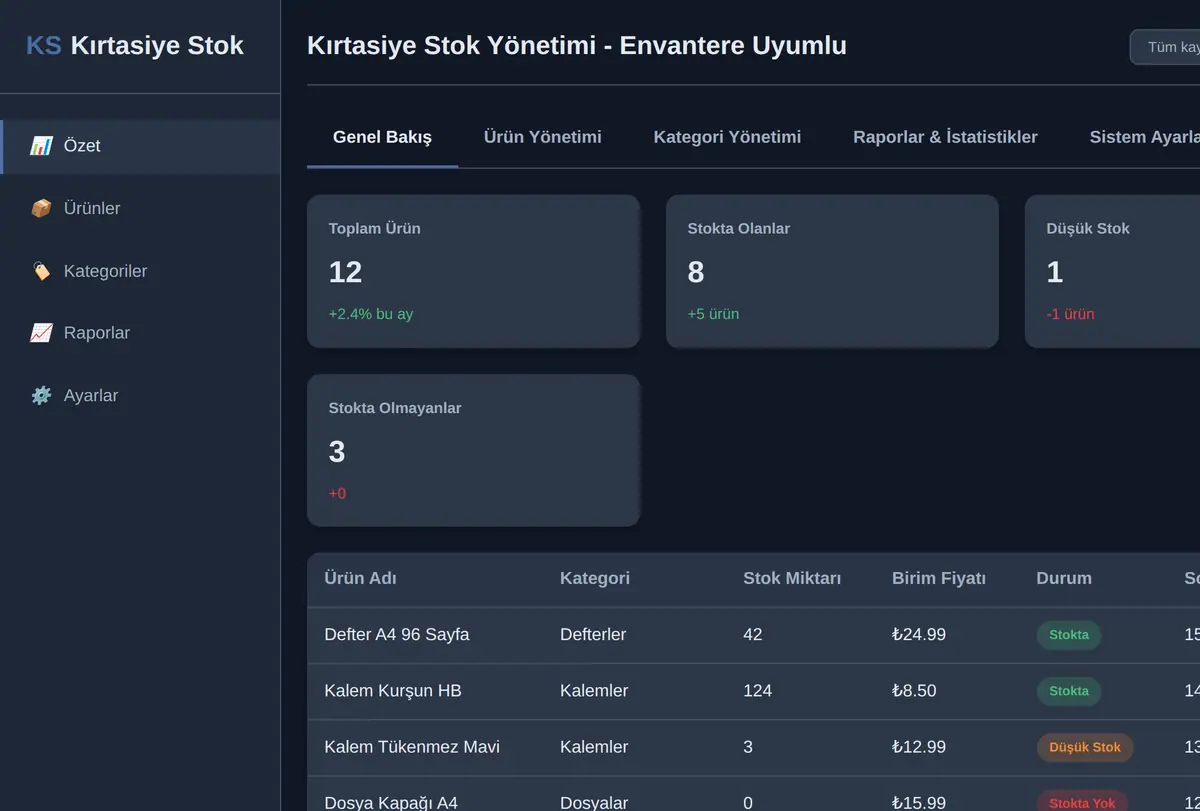Click the Özet bar chart icon

pos(41,146)
